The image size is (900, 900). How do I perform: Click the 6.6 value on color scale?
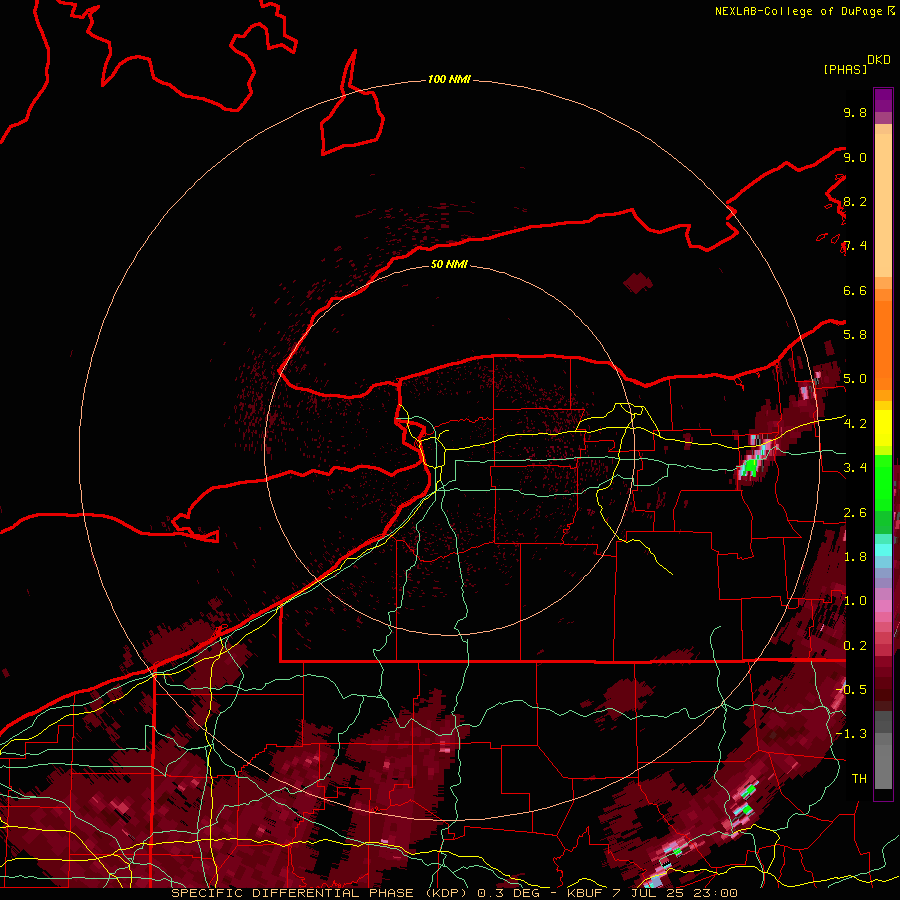click(855, 290)
